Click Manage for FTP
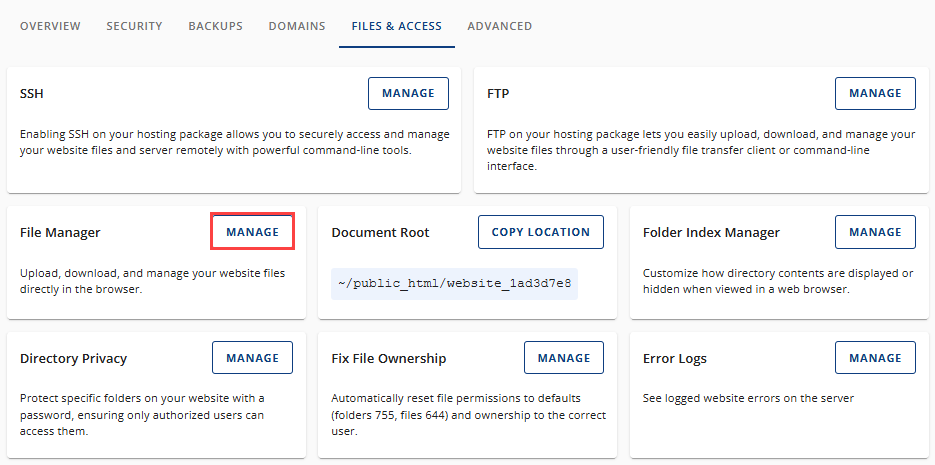Image resolution: width=935 pixels, height=465 pixels. click(x=875, y=93)
